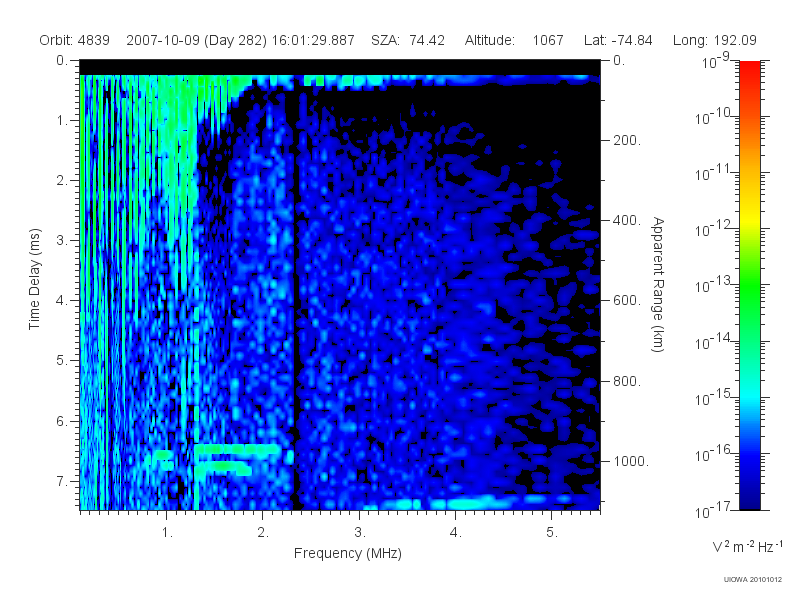Click the "10⁻¹⁴" color scale tick label
800x600 pixels.
(715, 342)
